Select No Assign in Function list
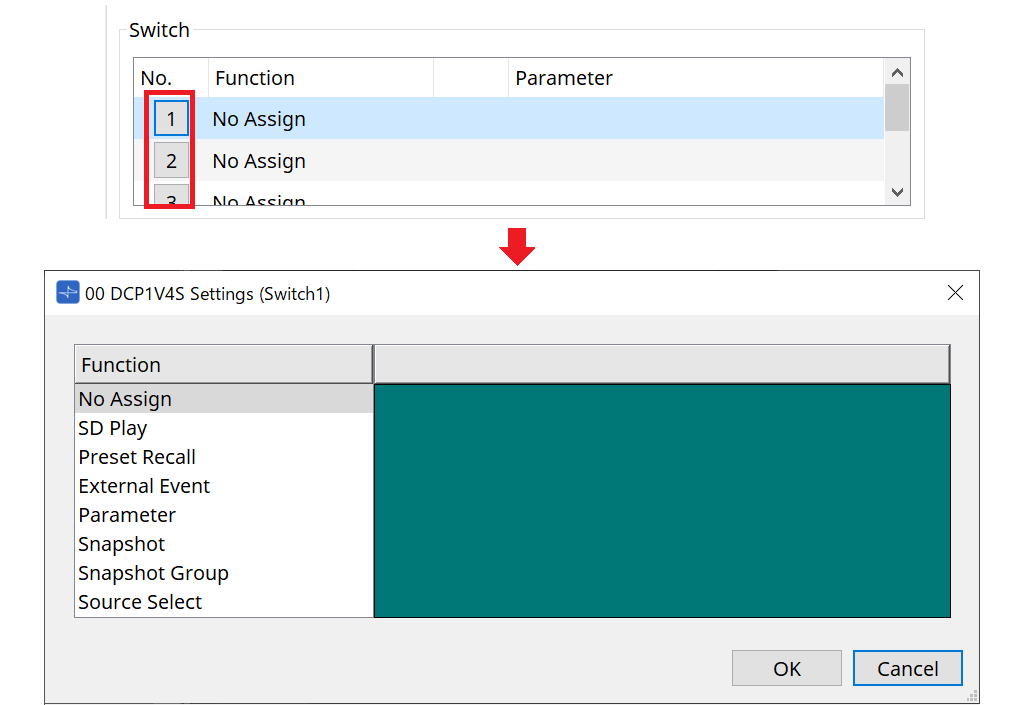 click(x=125, y=399)
